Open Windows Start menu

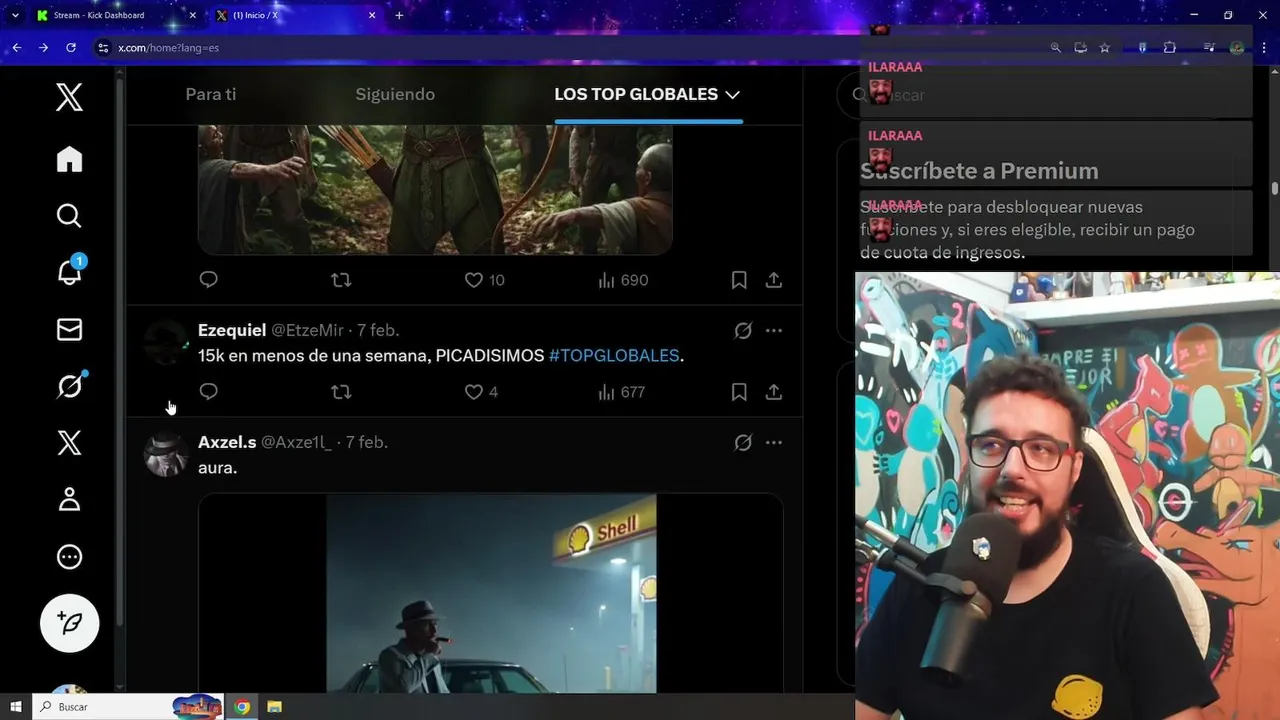(16, 707)
